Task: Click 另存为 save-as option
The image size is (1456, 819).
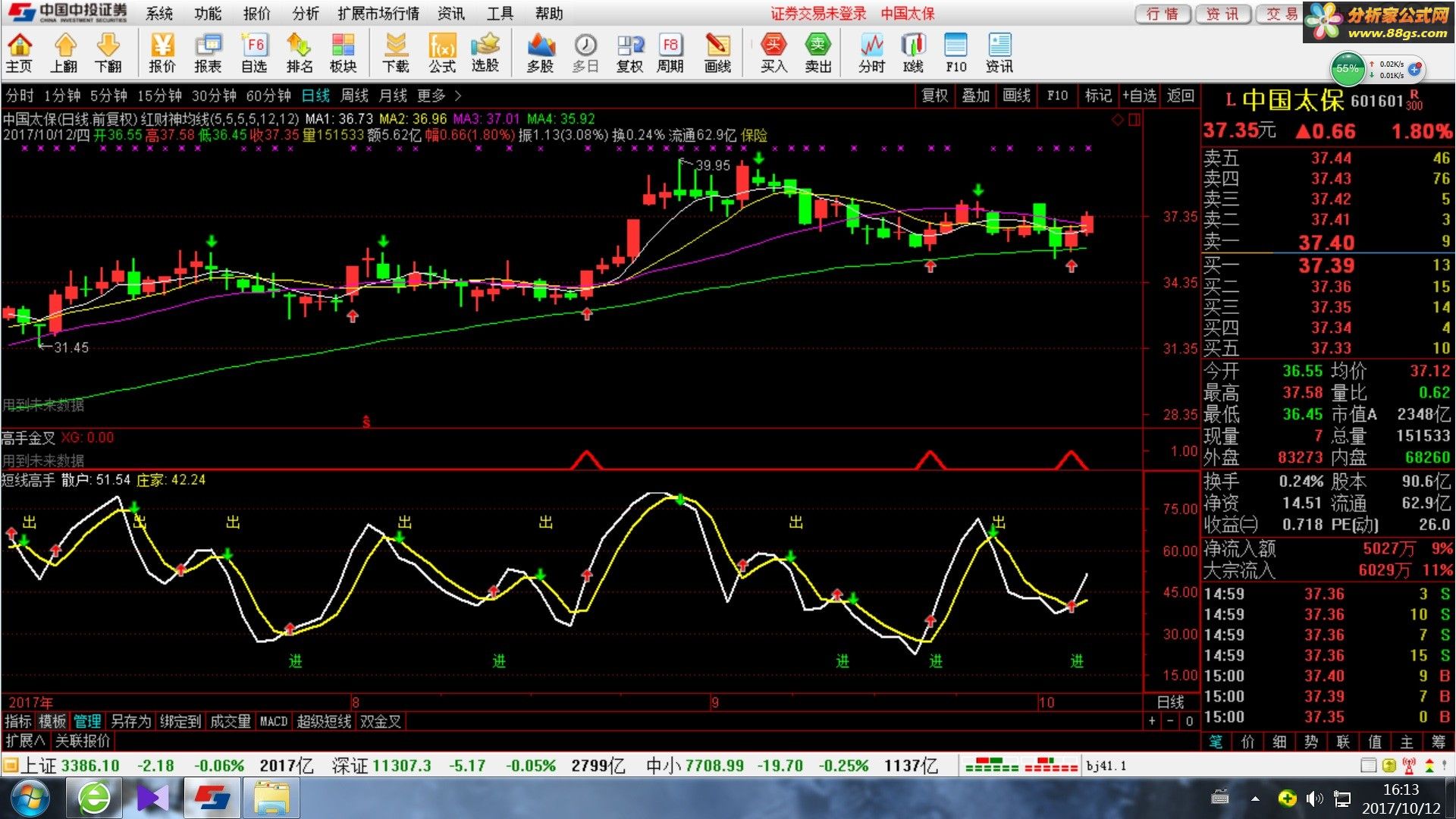Action: [131, 721]
